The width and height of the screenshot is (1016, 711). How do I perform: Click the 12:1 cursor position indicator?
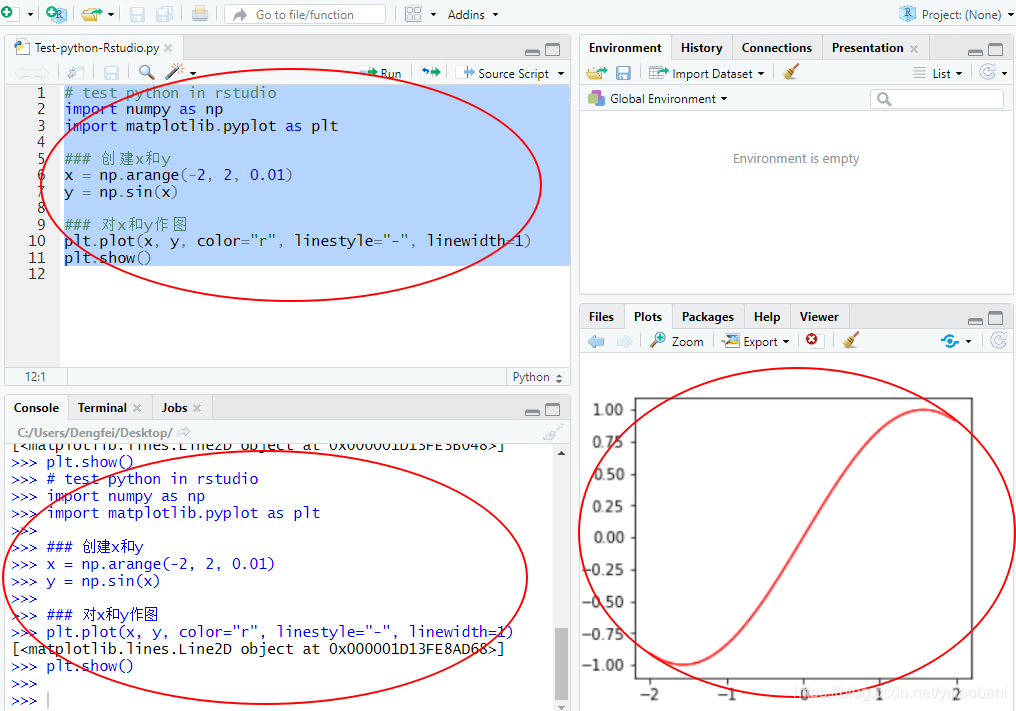pos(35,377)
